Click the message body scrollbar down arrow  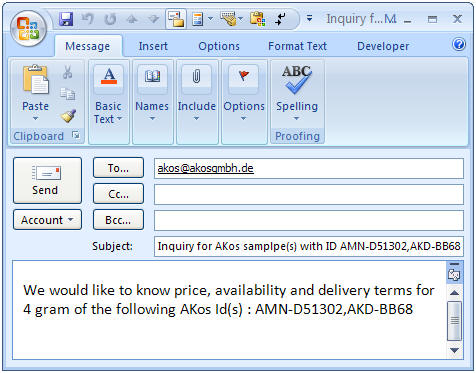click(454, 350)
